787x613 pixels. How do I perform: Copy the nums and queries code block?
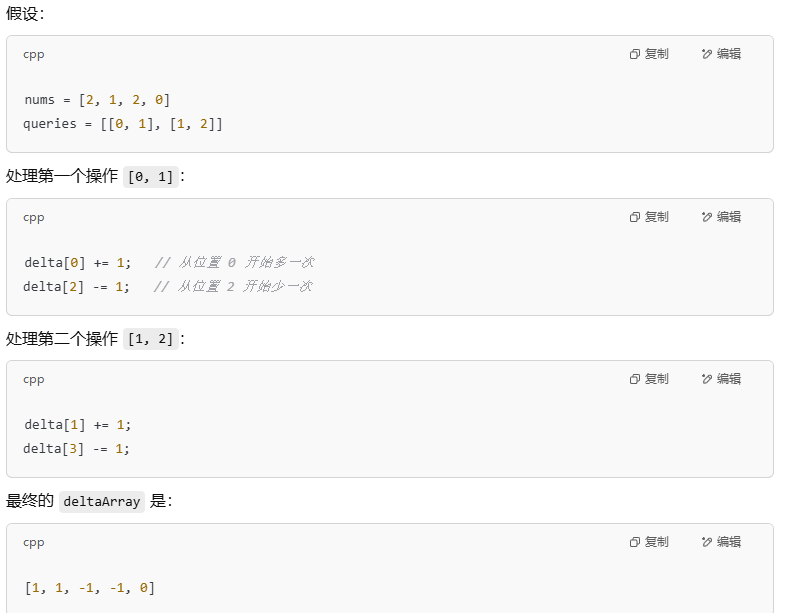649,54
